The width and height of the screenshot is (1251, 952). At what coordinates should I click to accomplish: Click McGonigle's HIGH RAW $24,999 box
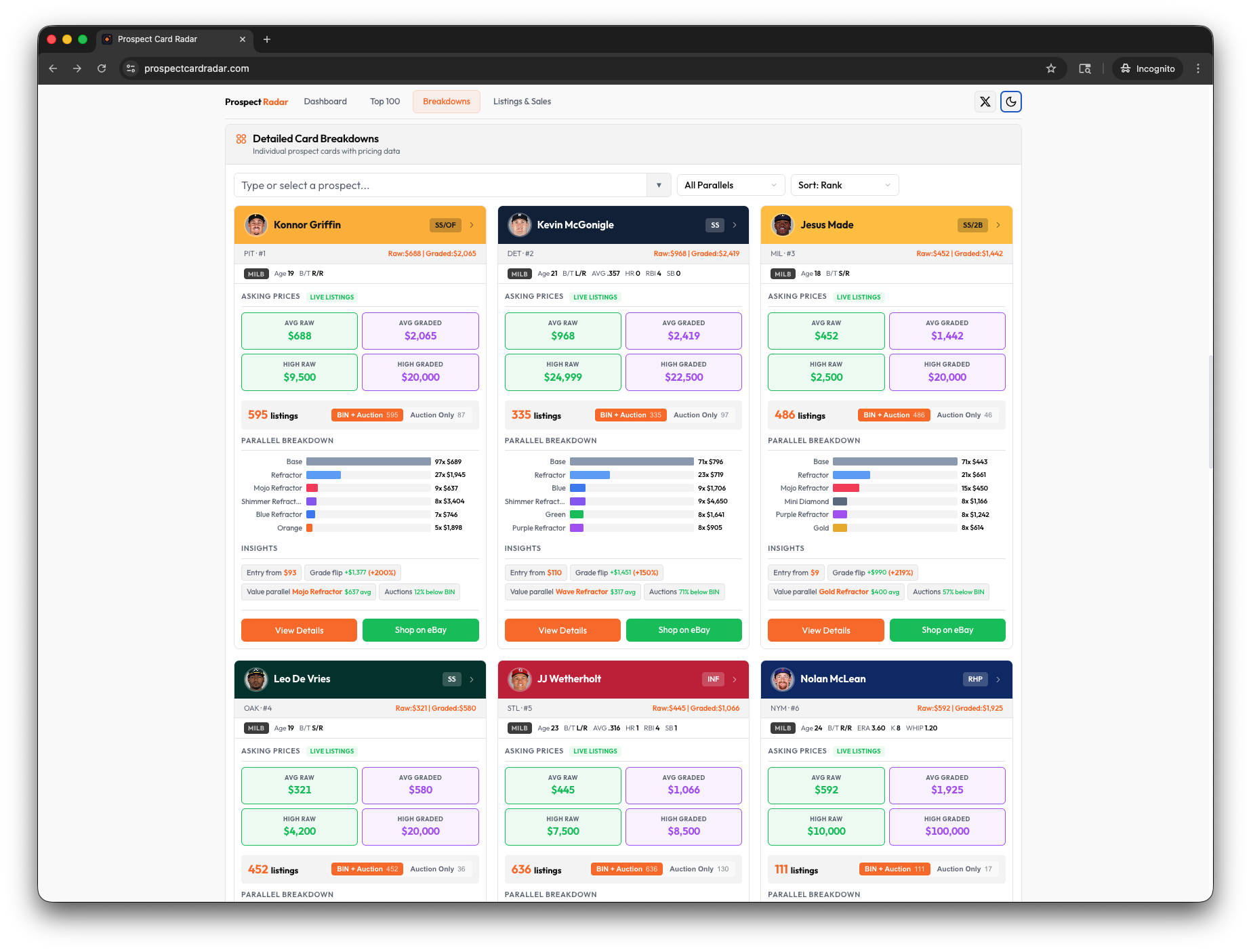562,372
